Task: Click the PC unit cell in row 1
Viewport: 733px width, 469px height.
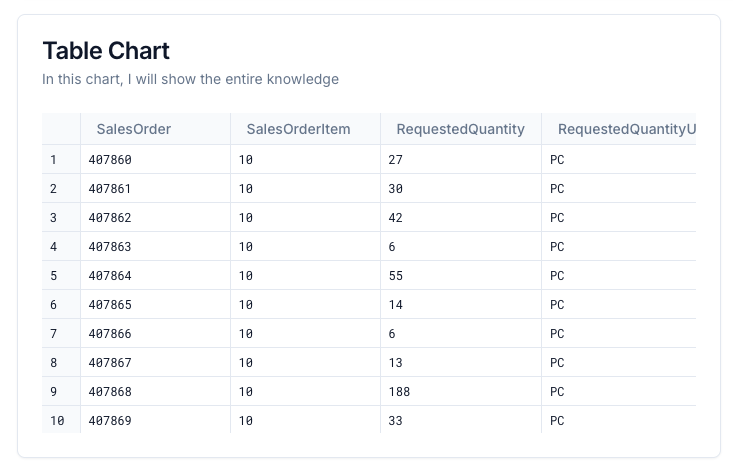Action: 619,159
